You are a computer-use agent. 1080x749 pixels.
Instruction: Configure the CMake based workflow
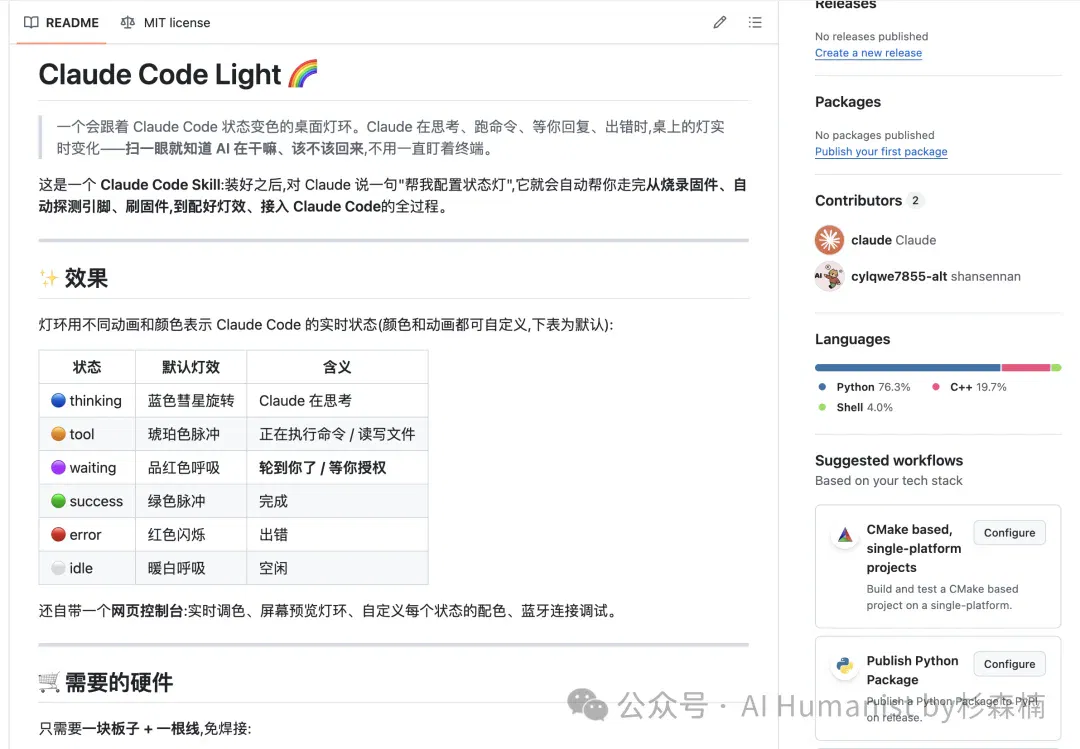[x=1009, y=533]
